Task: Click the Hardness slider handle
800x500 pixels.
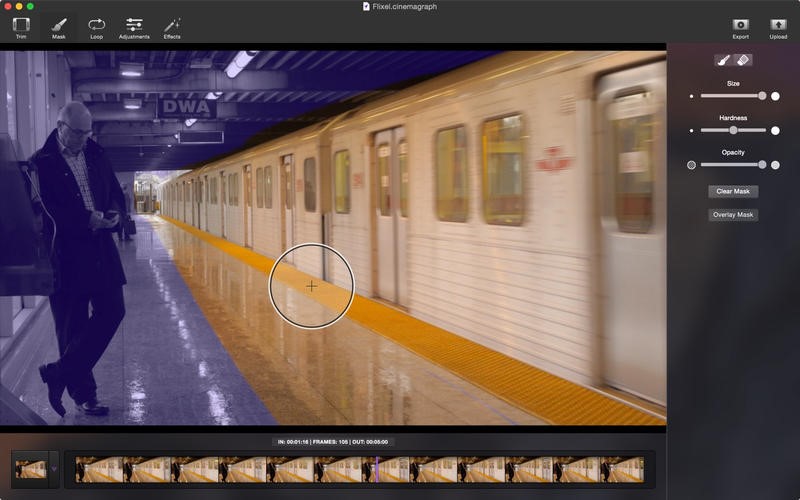Action: (x=733, y=130)
